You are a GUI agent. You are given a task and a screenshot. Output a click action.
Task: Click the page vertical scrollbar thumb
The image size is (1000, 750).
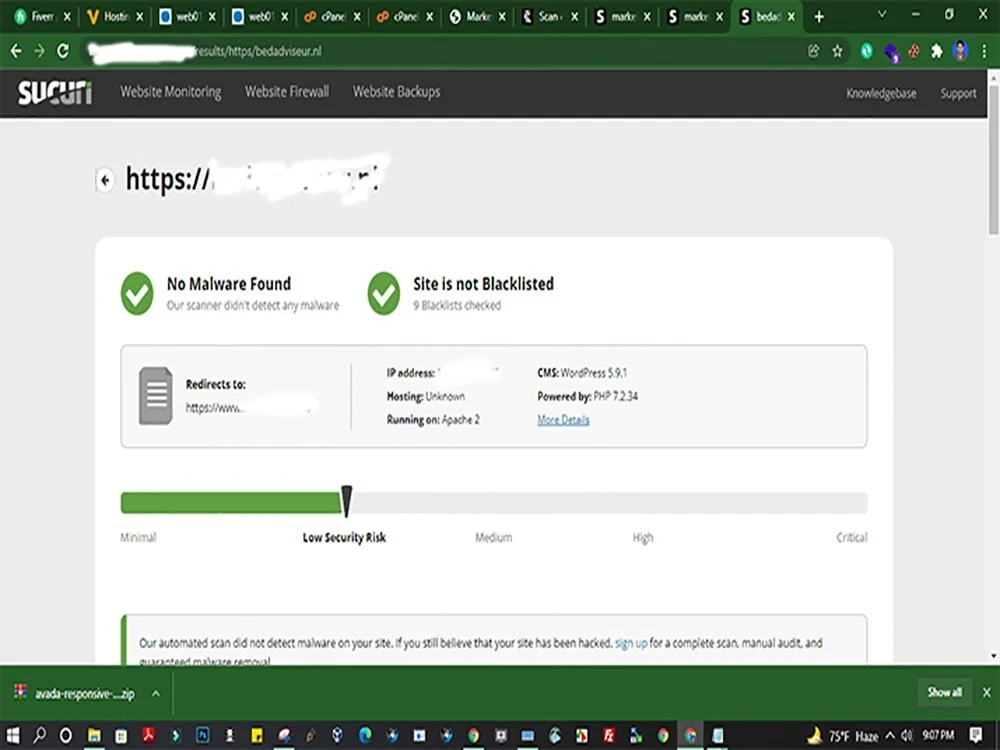click(994, 159)
